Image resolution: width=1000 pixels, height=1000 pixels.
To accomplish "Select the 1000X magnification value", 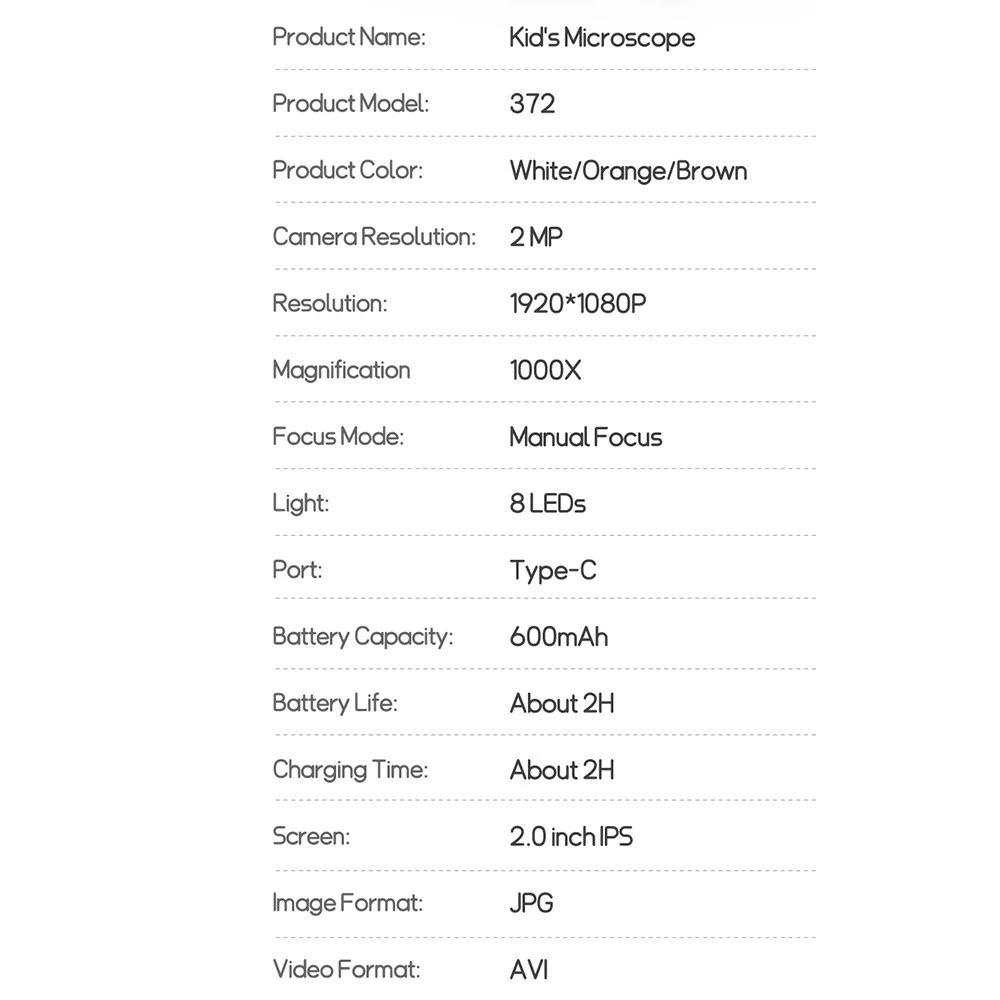I will point(545,371).
